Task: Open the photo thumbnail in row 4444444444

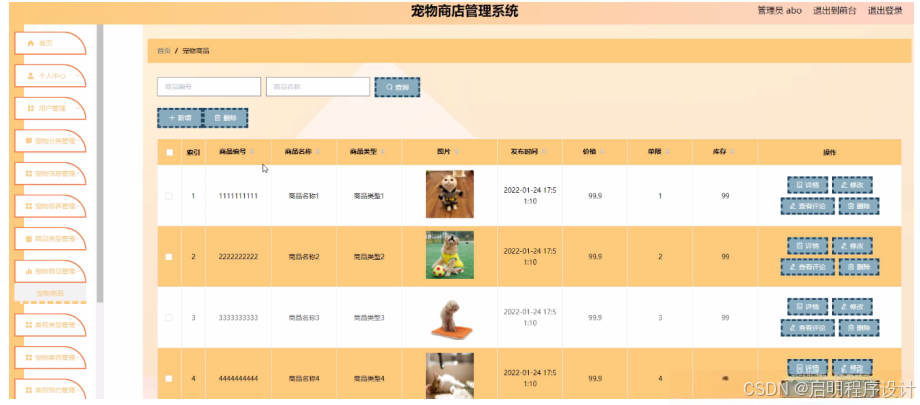Action: pos(449,376)
